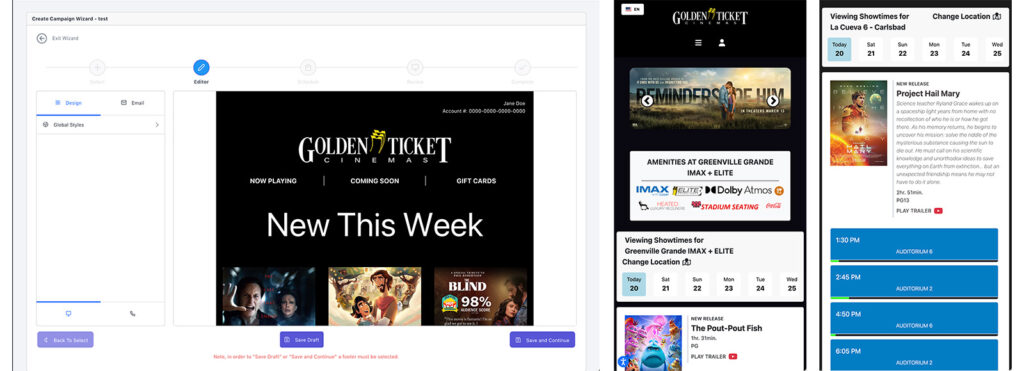Click the Back To Select button
The height and width of the screenshot is (371, 1024).
click(65, 340)
